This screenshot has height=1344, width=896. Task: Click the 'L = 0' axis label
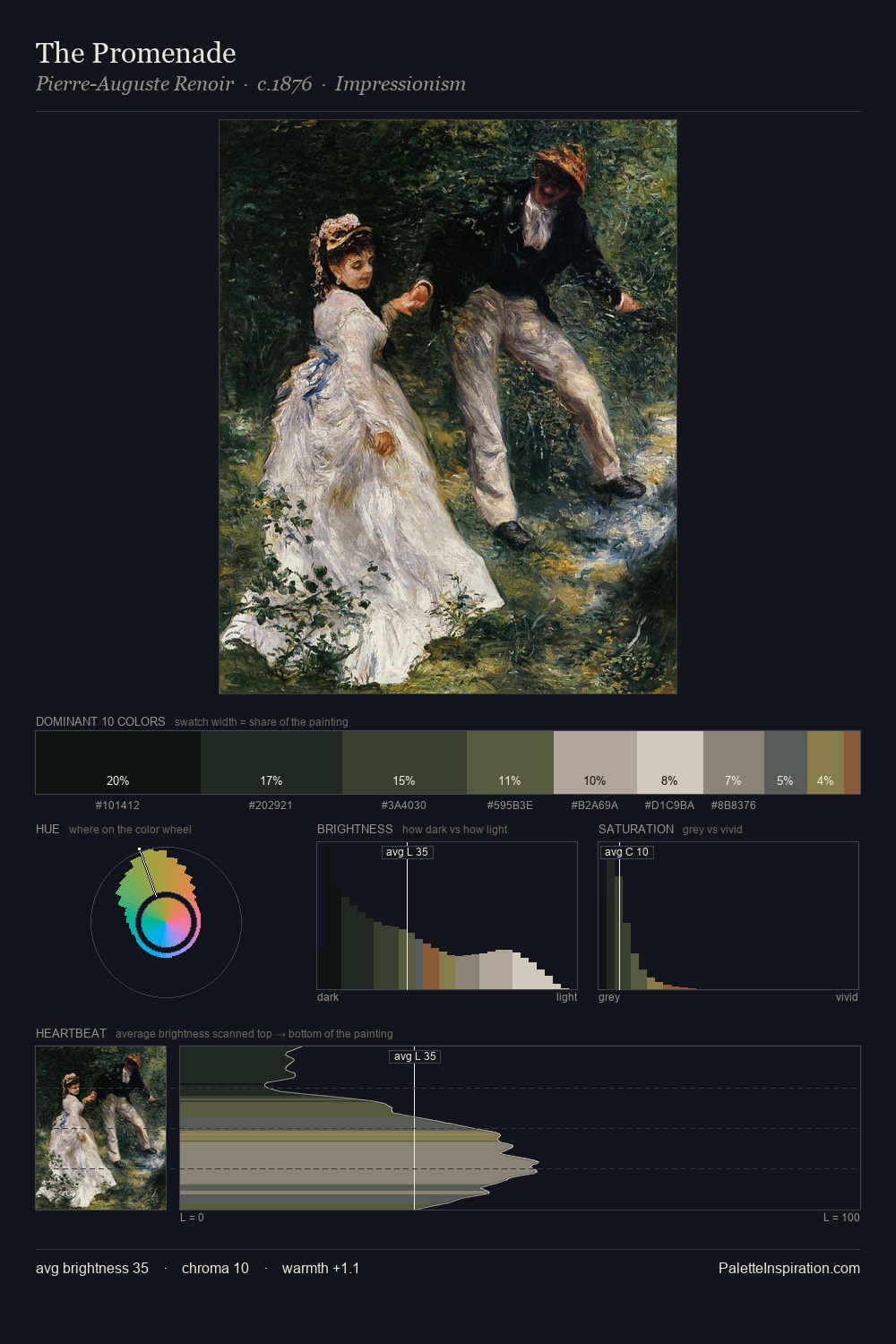pos(192,1218)
